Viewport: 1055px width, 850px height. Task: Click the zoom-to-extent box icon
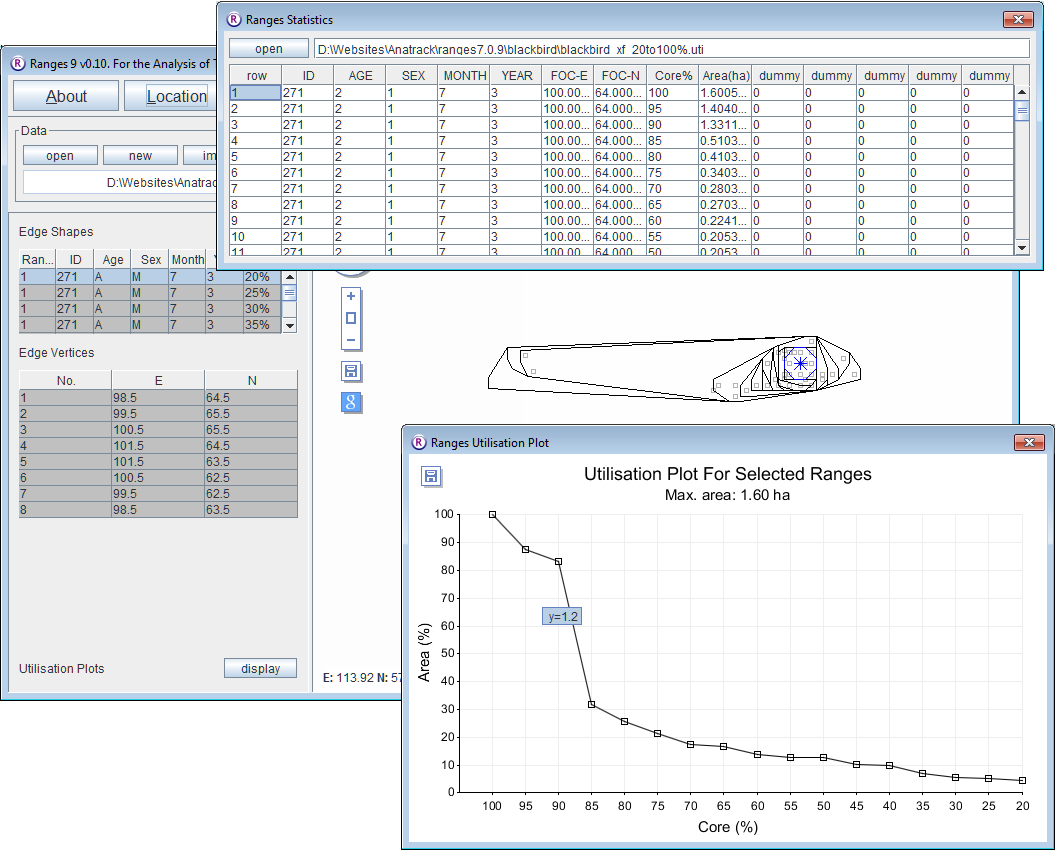click(350, 318)
